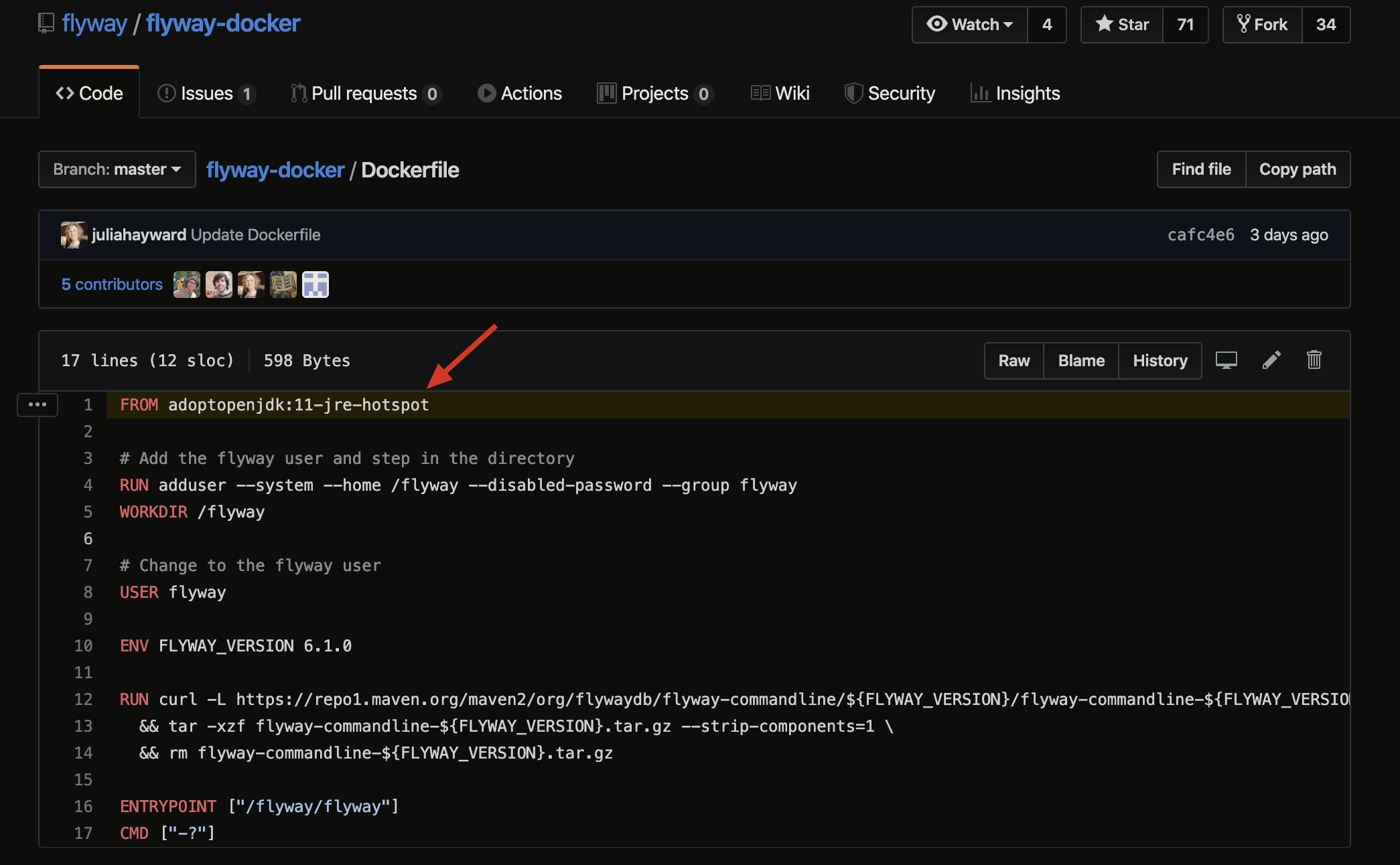Click the trash delete file icon
Screen dimensions: 1400x865
[1314, 360]
